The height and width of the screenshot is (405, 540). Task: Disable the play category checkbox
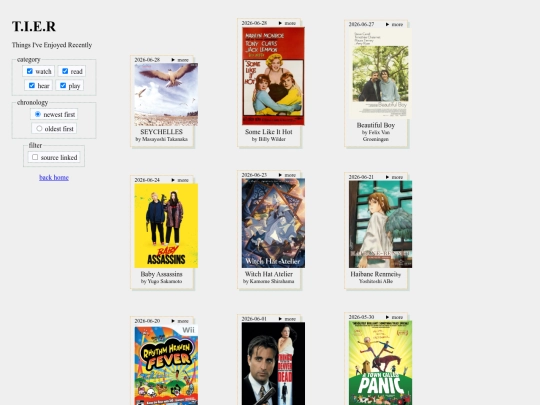pyautogui.click(x=63, y=85)
